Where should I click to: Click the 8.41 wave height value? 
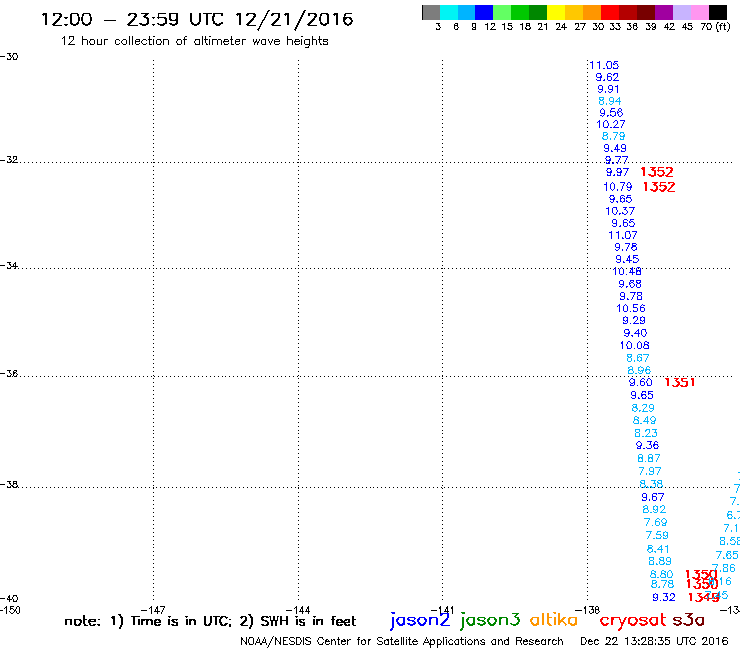coord(658,549)
